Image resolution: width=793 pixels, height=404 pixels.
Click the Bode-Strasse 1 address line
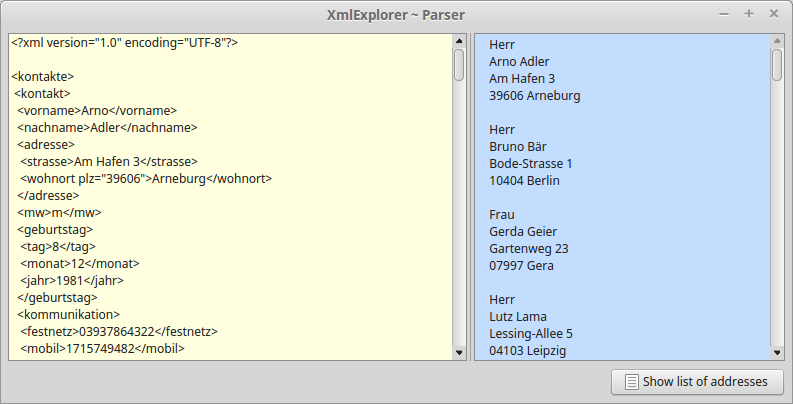pyautogui.click(x=530, y=164)
